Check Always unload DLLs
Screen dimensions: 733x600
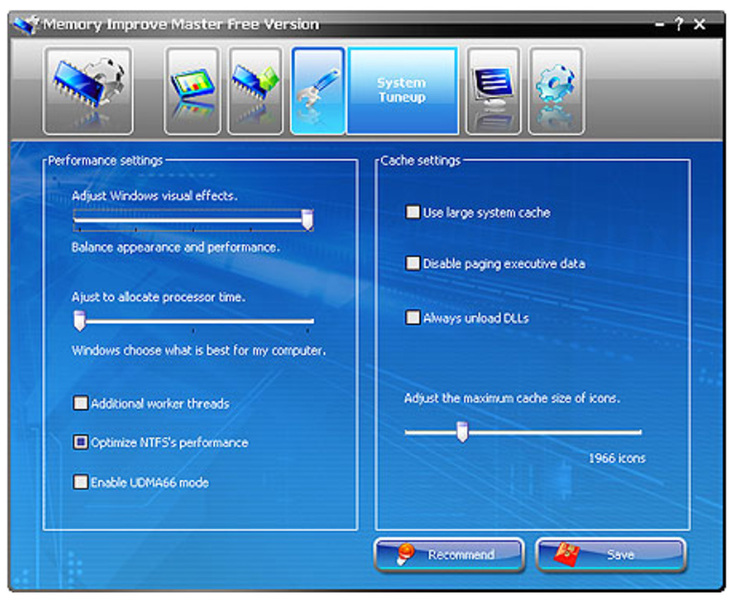(x=412, y=318)
